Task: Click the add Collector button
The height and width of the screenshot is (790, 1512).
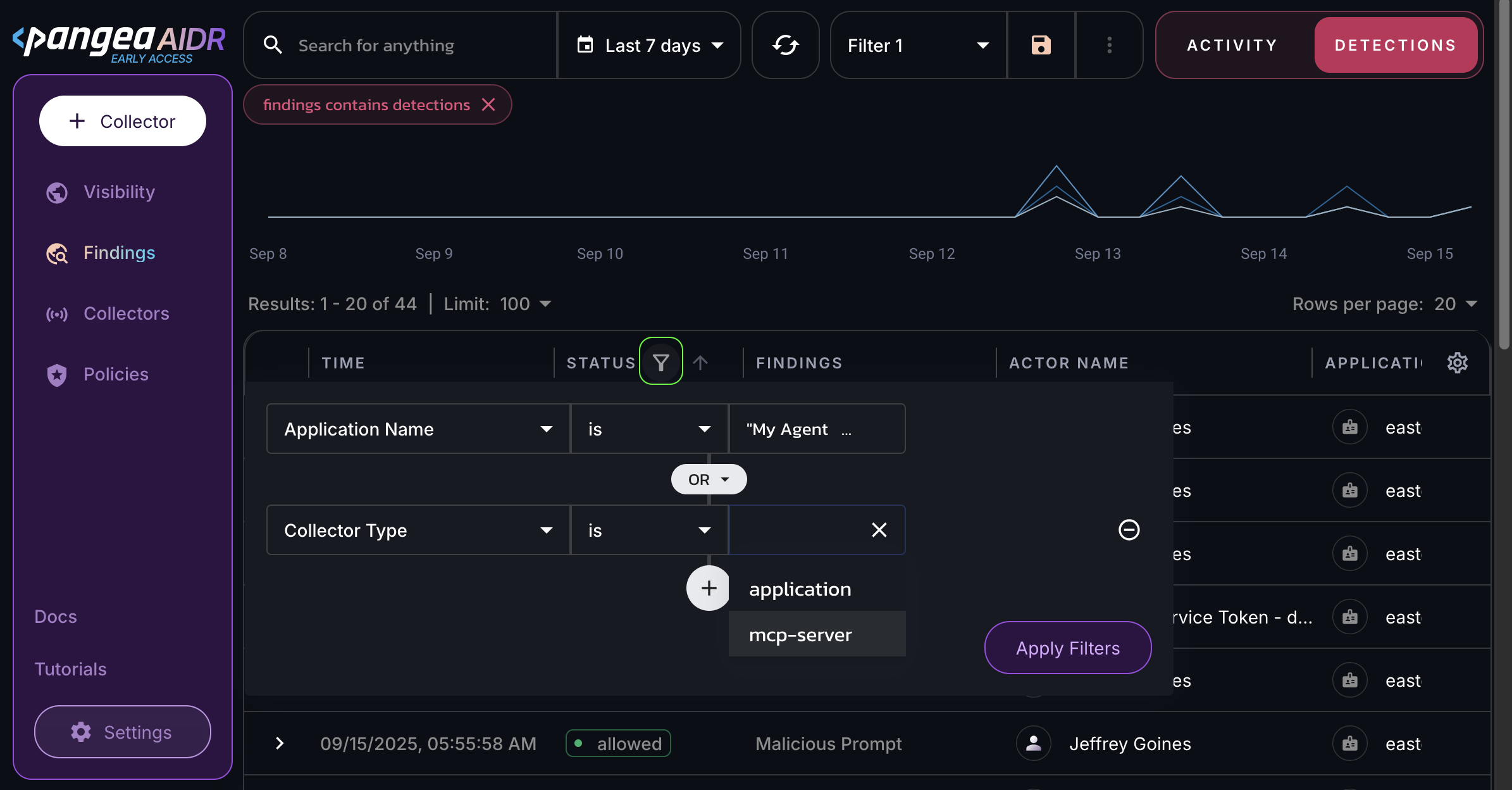Action: click(123, 121)
